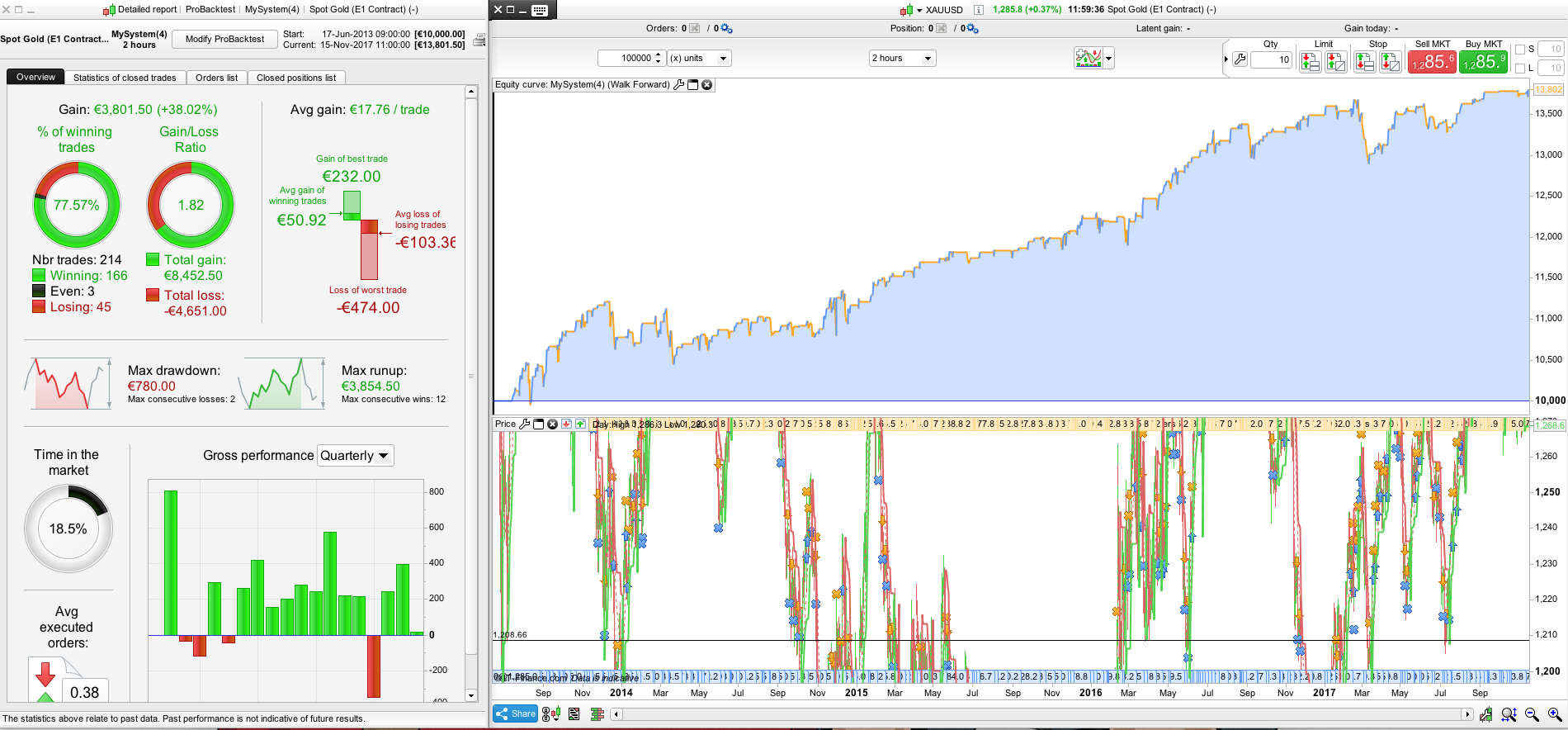Viewport: 1568px width, 730px height.
Task: Configure the Equity curve with wrench icon
Action: point(679,84)
